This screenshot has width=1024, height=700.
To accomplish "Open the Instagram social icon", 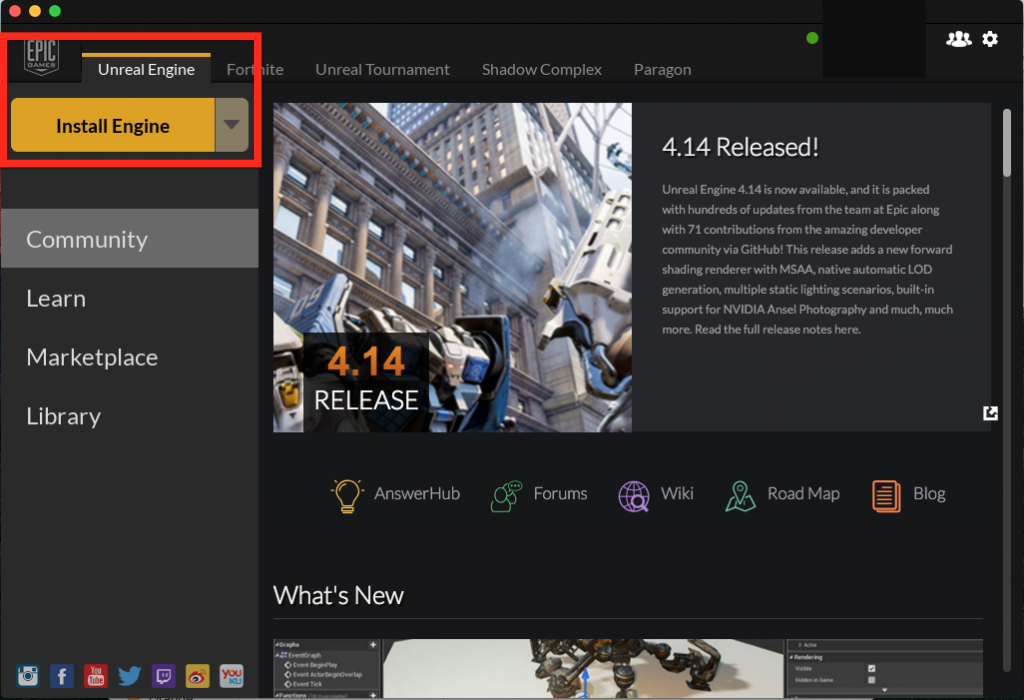I will pyautogui.click(x=28, y=675).
